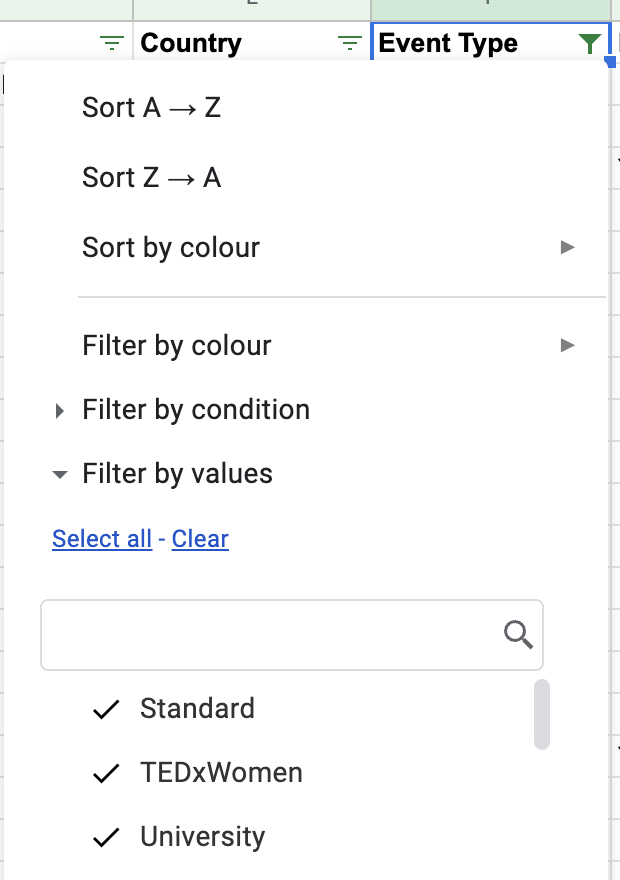The width and height of the screenshot is (620, 880).
Task: Expand Filter by condition section
Action: click(60, 410)
